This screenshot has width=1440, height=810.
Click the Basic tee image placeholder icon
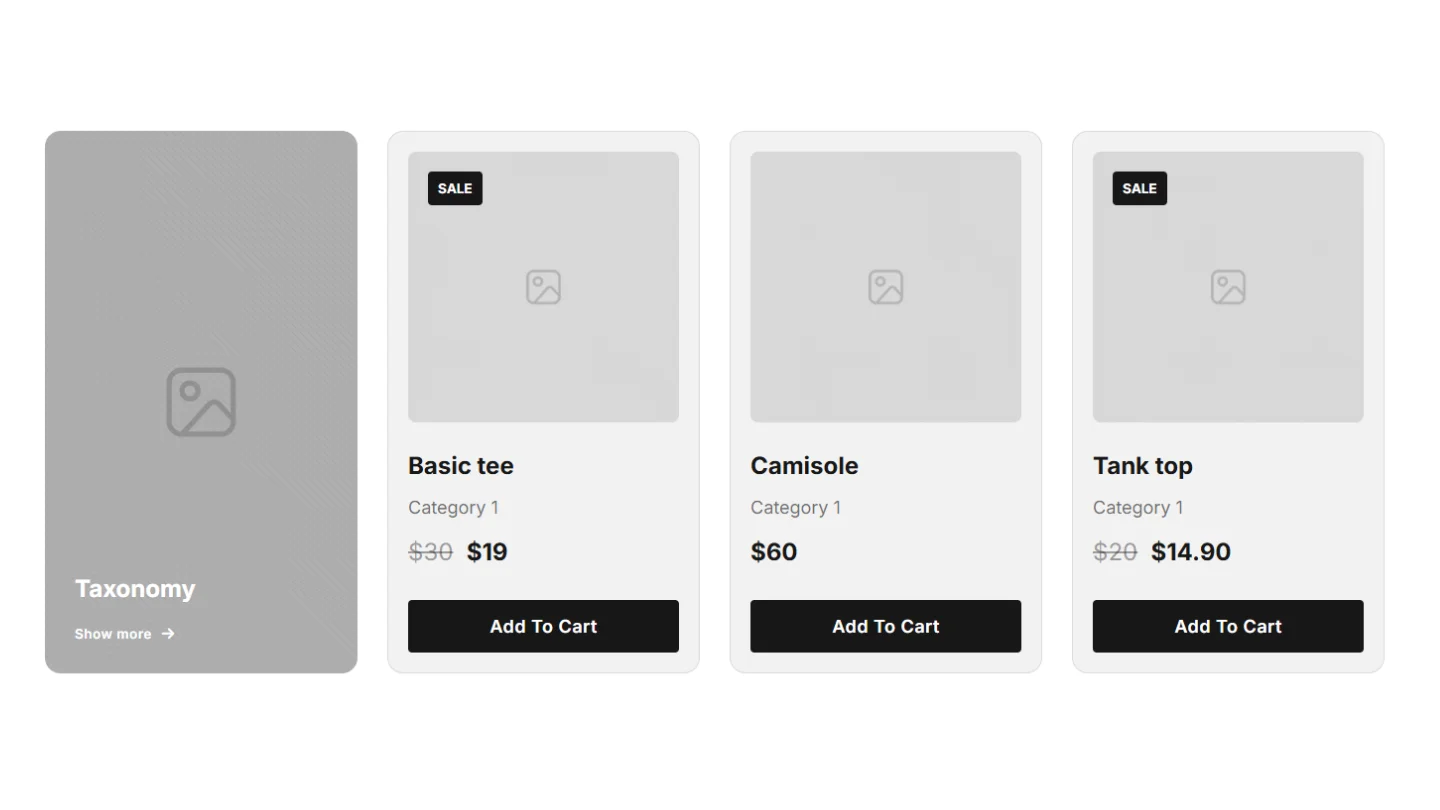tap(543, 287)
